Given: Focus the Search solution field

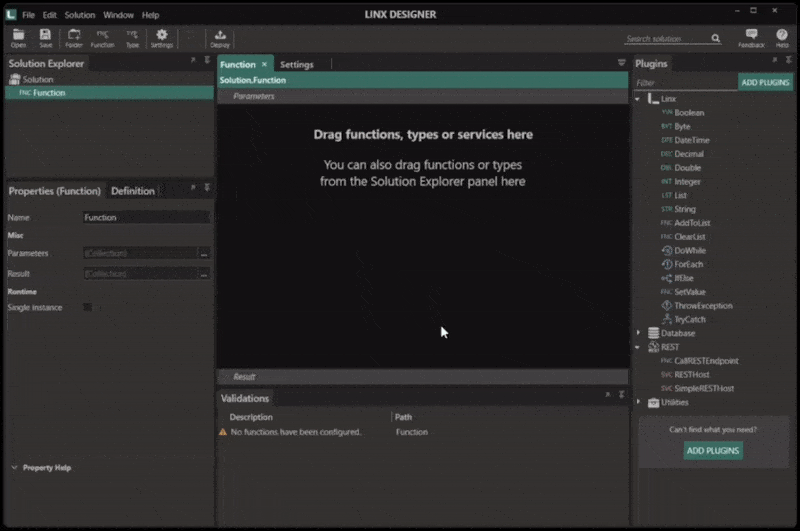Looking at the screenshot, I should [x=666, y=39].
